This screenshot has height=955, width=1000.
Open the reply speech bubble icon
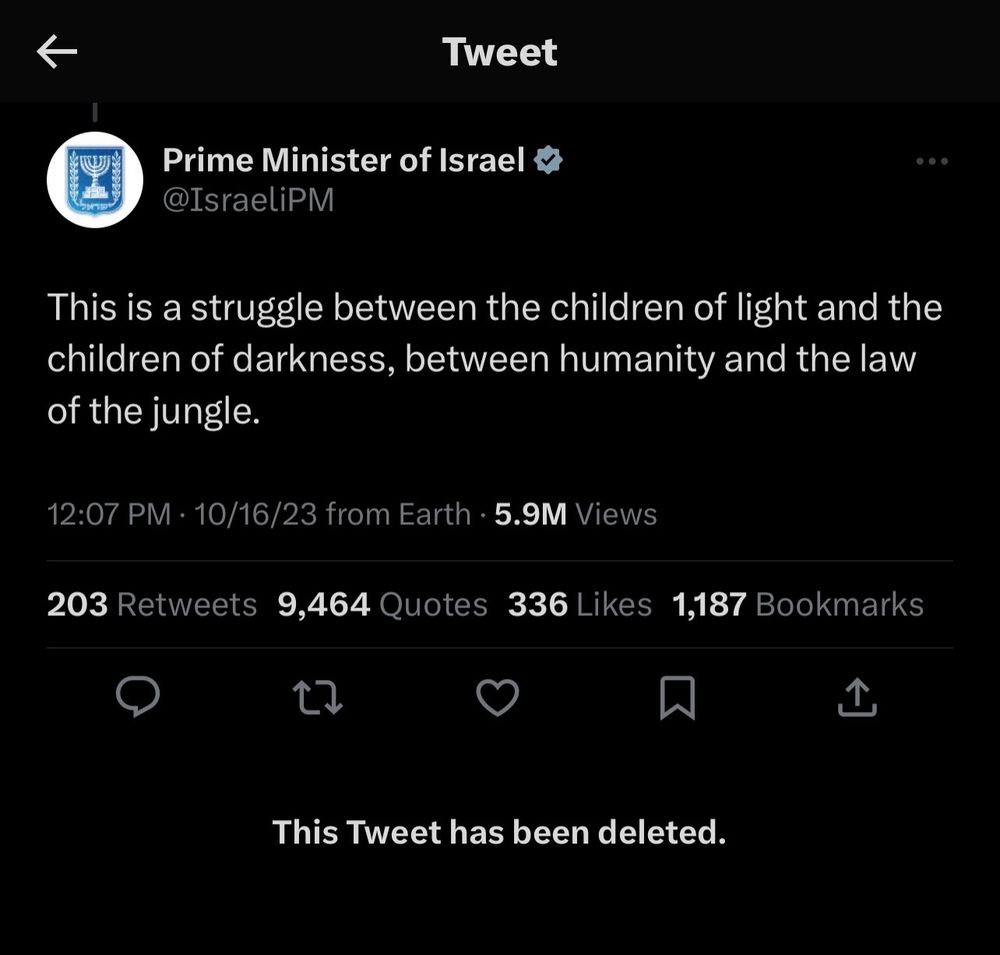point(138,697)
